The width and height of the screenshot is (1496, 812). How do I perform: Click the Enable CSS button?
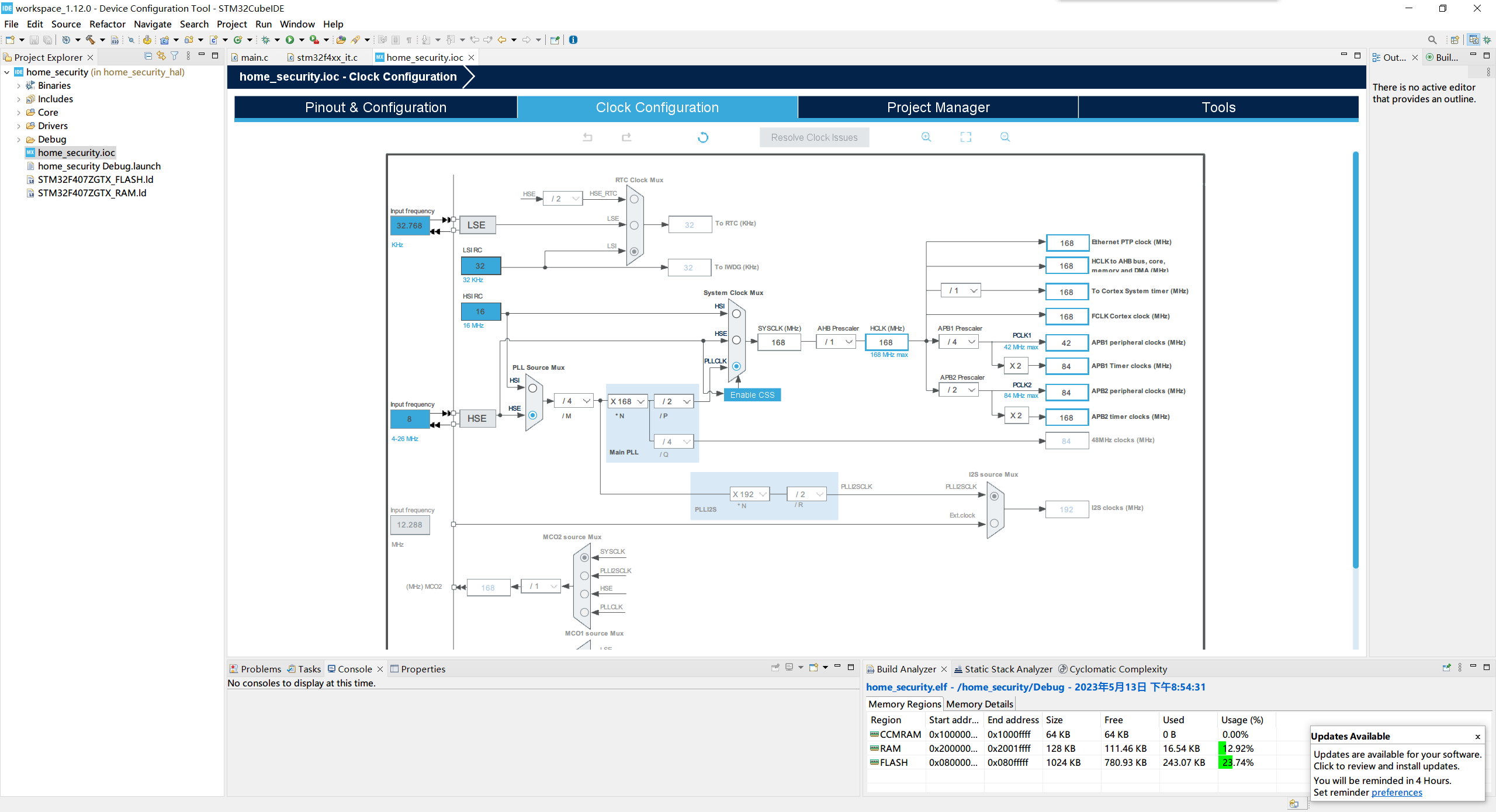[752, 395]
